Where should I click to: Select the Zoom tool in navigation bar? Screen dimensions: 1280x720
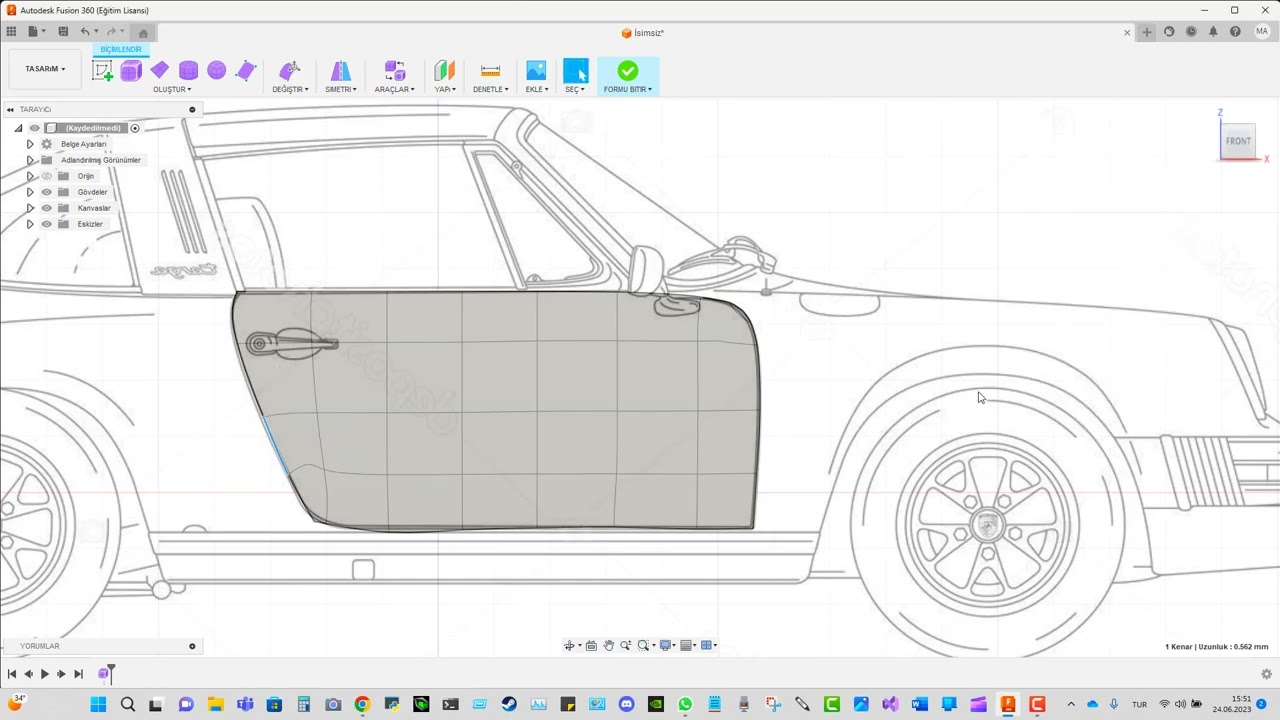click(626, 645)
